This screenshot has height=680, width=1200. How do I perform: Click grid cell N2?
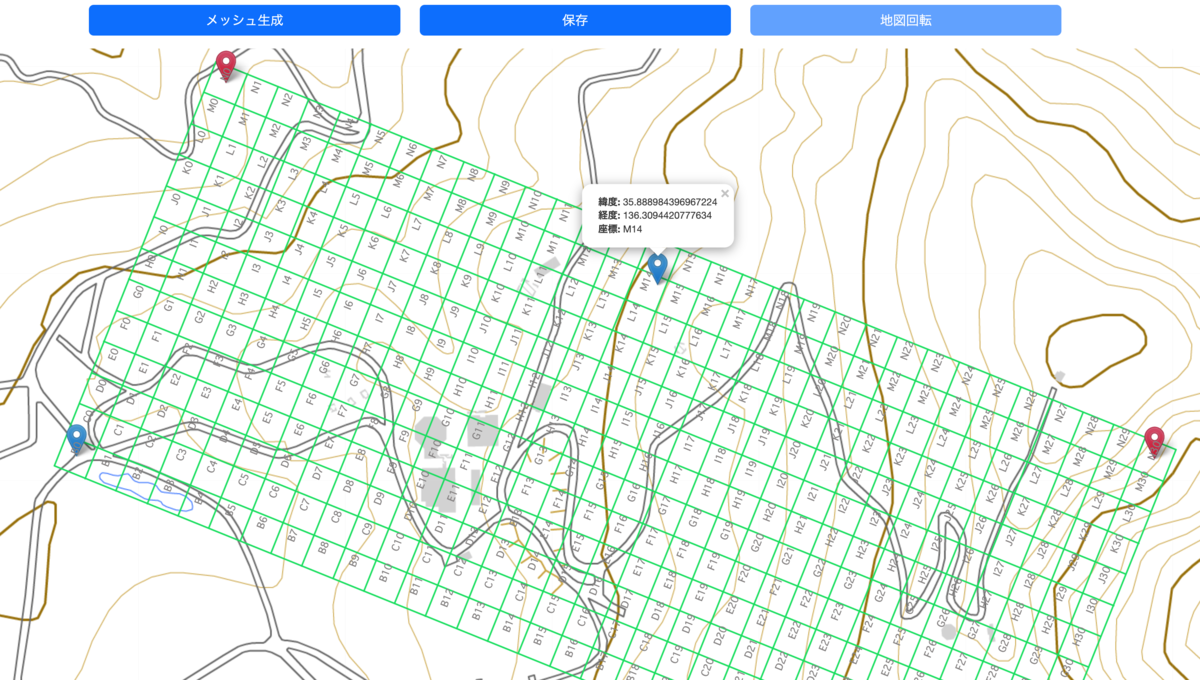pos(288,100)
